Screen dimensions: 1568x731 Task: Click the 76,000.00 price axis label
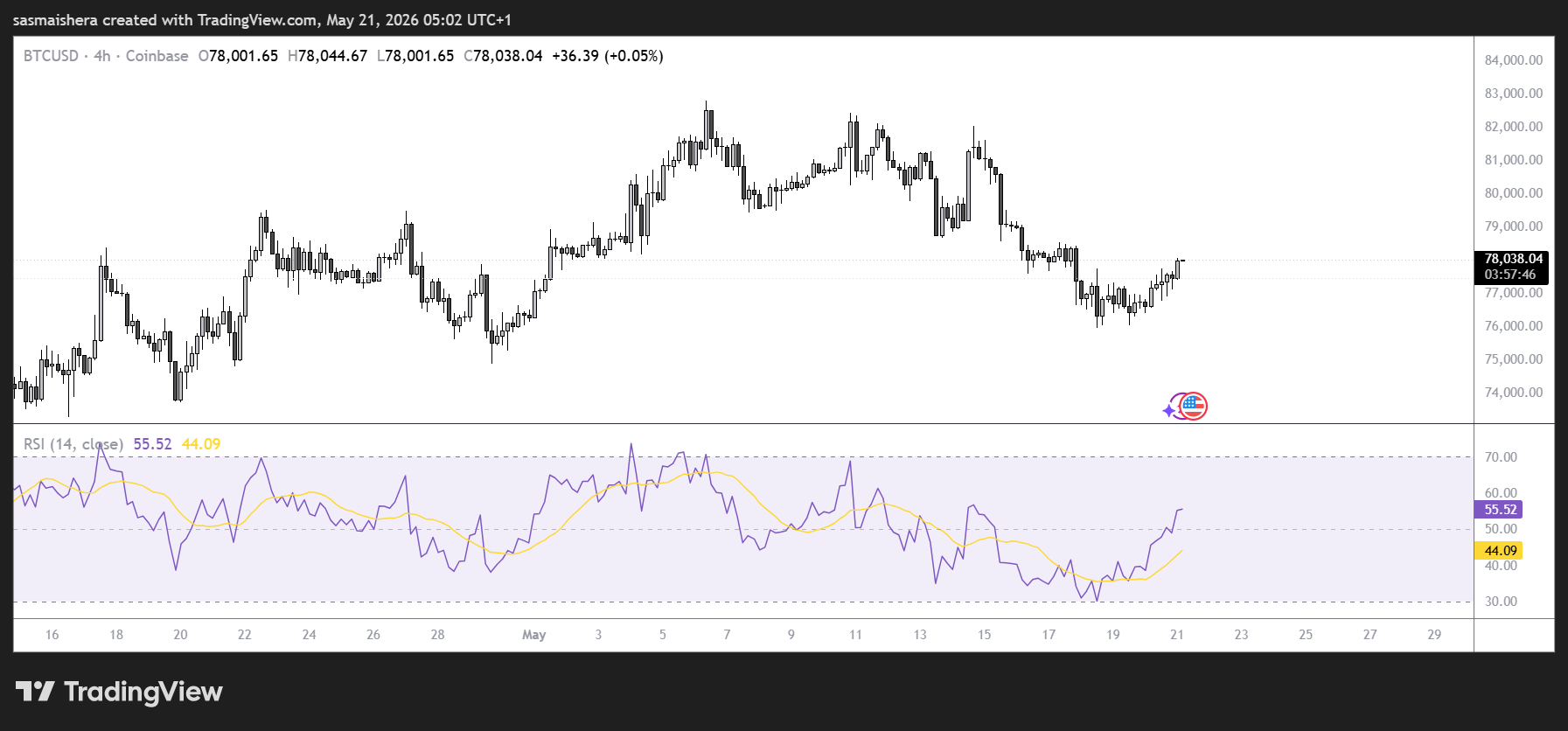[x=1514, y=326]
